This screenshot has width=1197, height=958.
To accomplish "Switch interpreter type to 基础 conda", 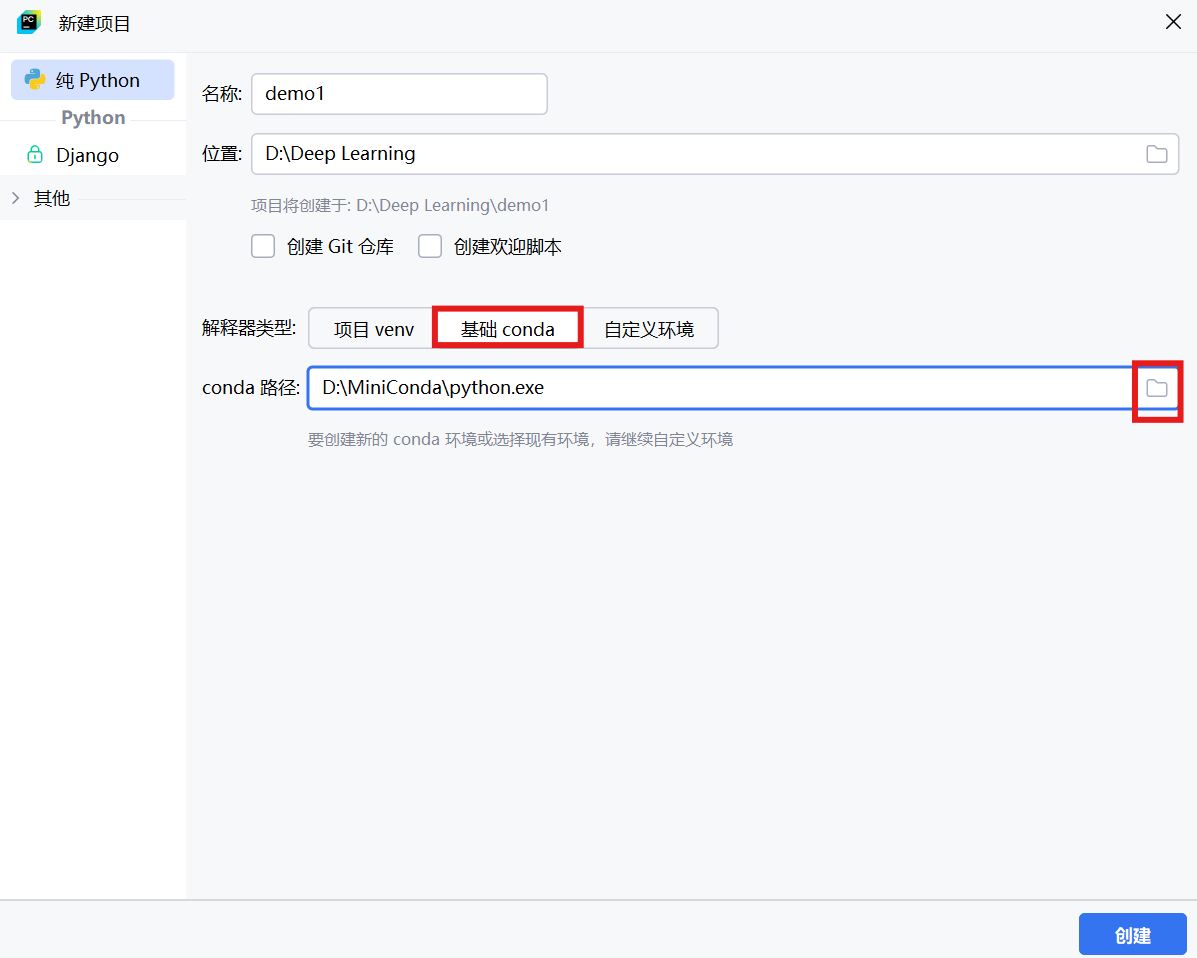I will tap(508, 329).
